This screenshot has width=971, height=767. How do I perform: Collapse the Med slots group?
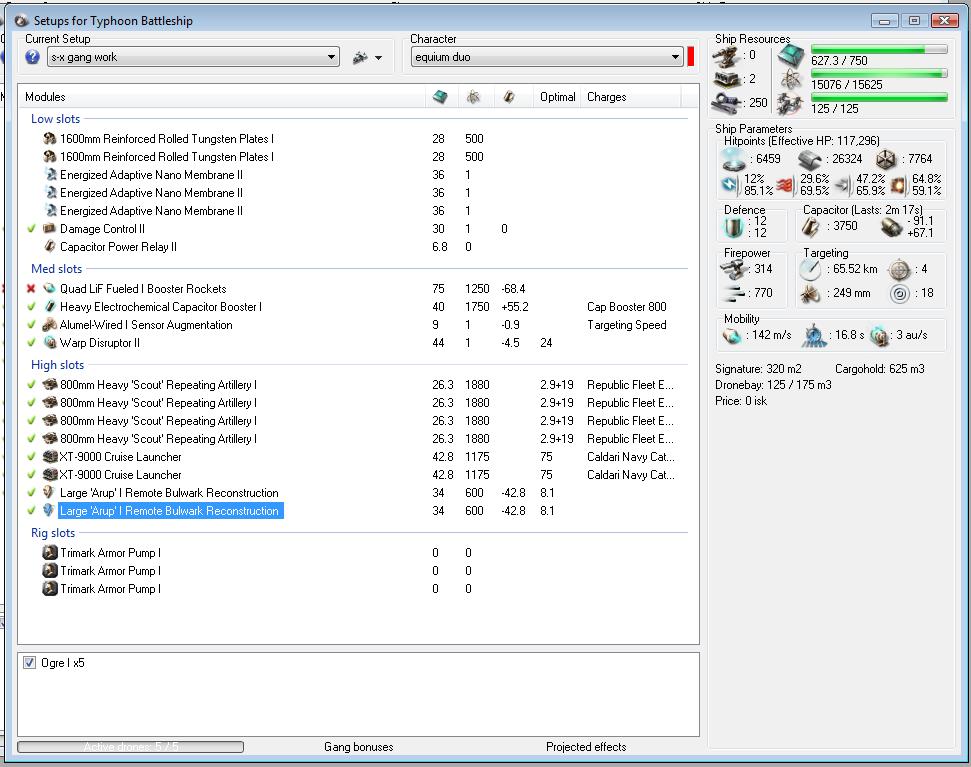coord(56,269)
